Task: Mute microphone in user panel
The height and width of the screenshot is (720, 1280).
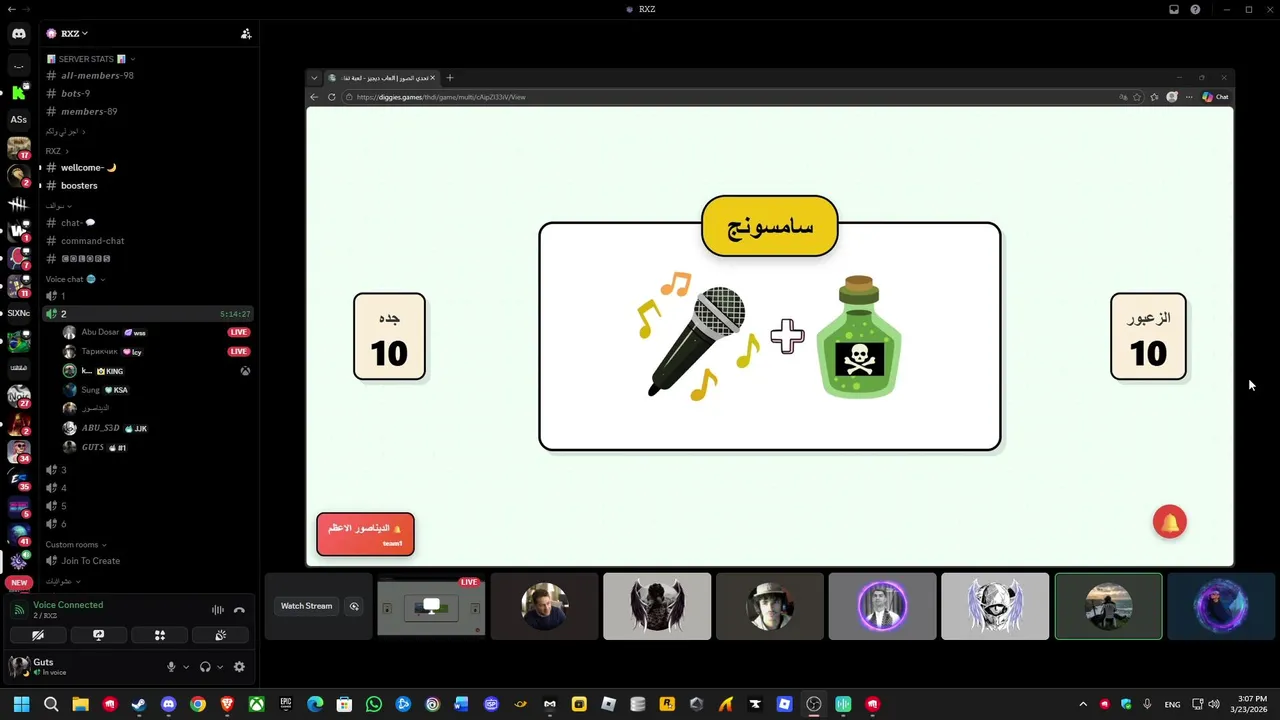Action: pos(171,667)
